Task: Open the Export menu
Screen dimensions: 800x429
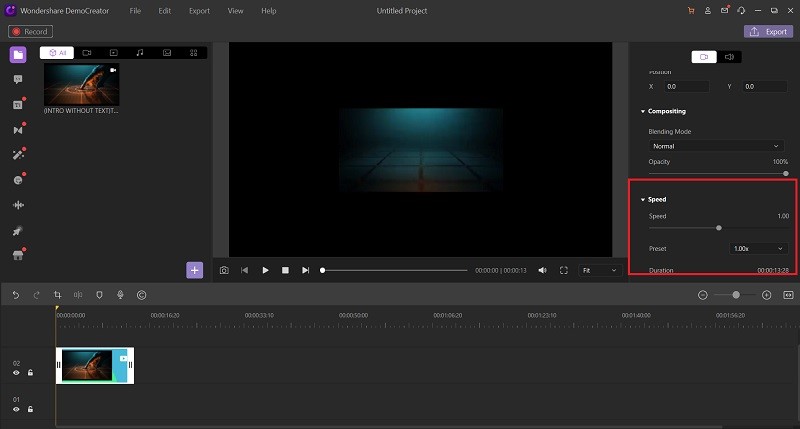Action: 199,11
